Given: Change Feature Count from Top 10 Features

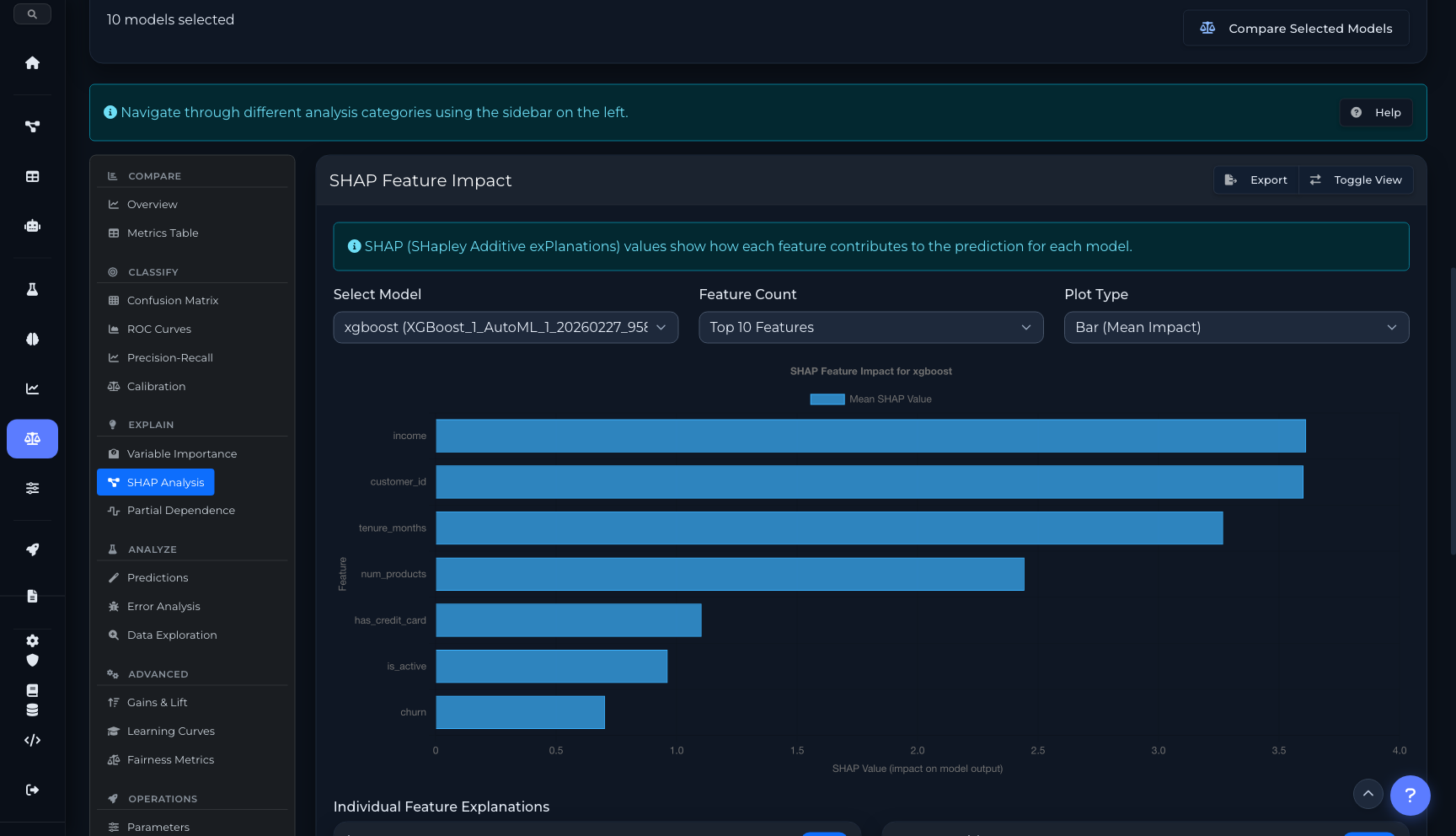Looking at the screenshot, I should click(870, 327).
